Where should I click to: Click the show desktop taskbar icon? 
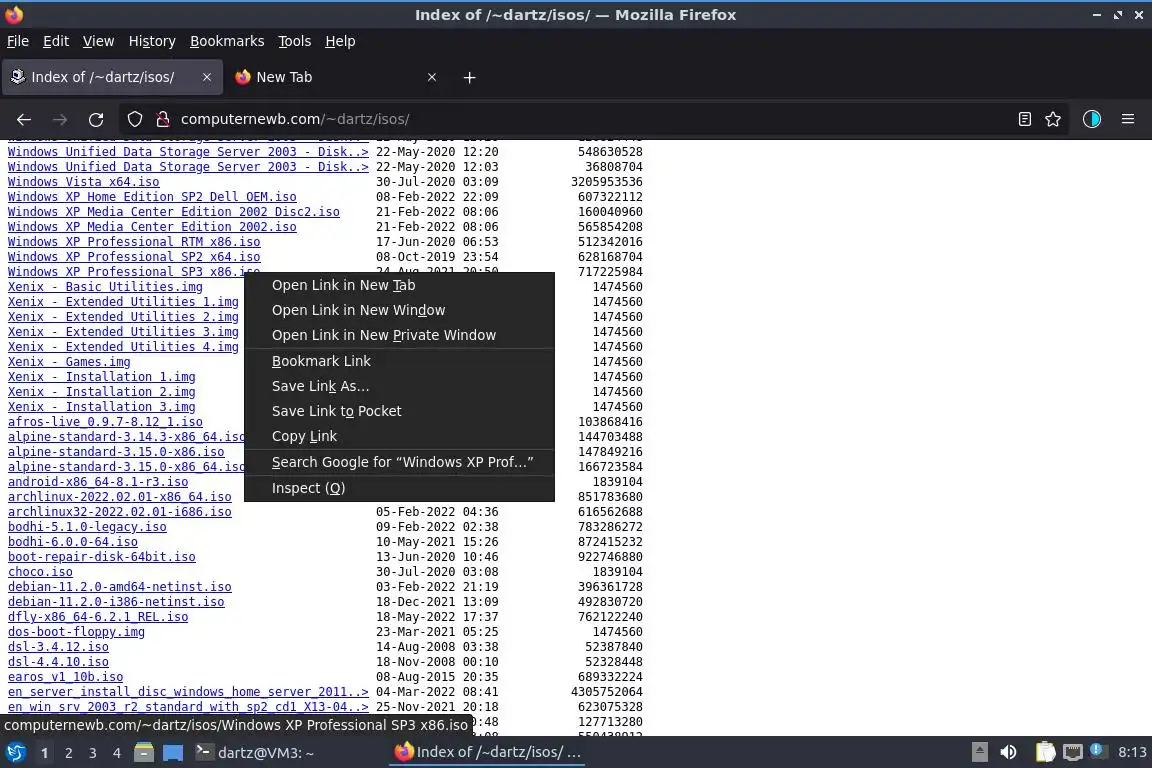[173, 753]
